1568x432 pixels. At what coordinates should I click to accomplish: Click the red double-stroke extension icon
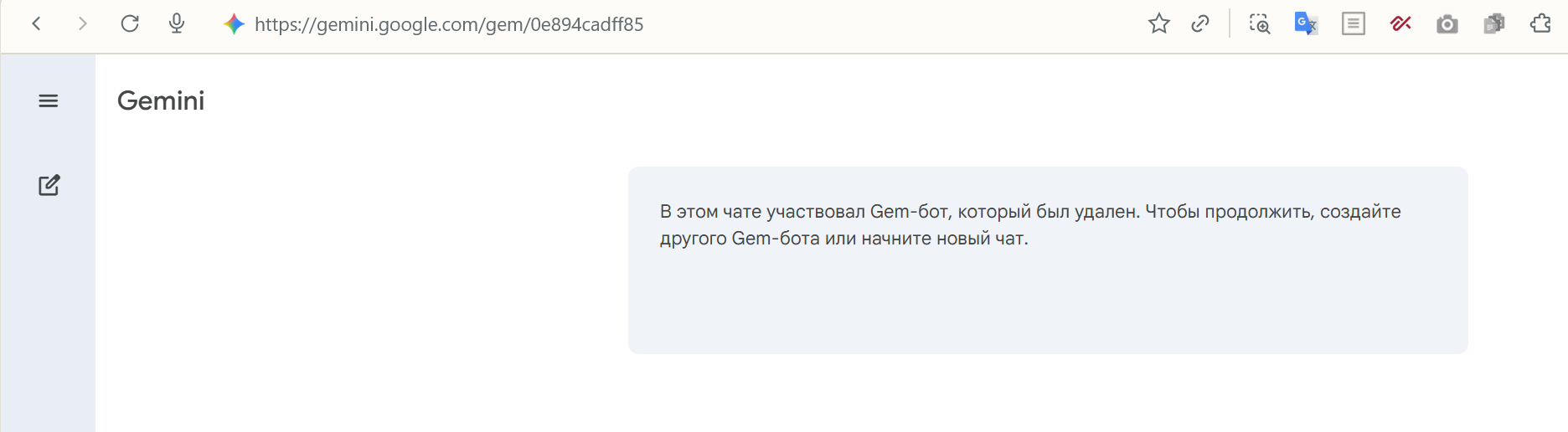(1400, 24)
